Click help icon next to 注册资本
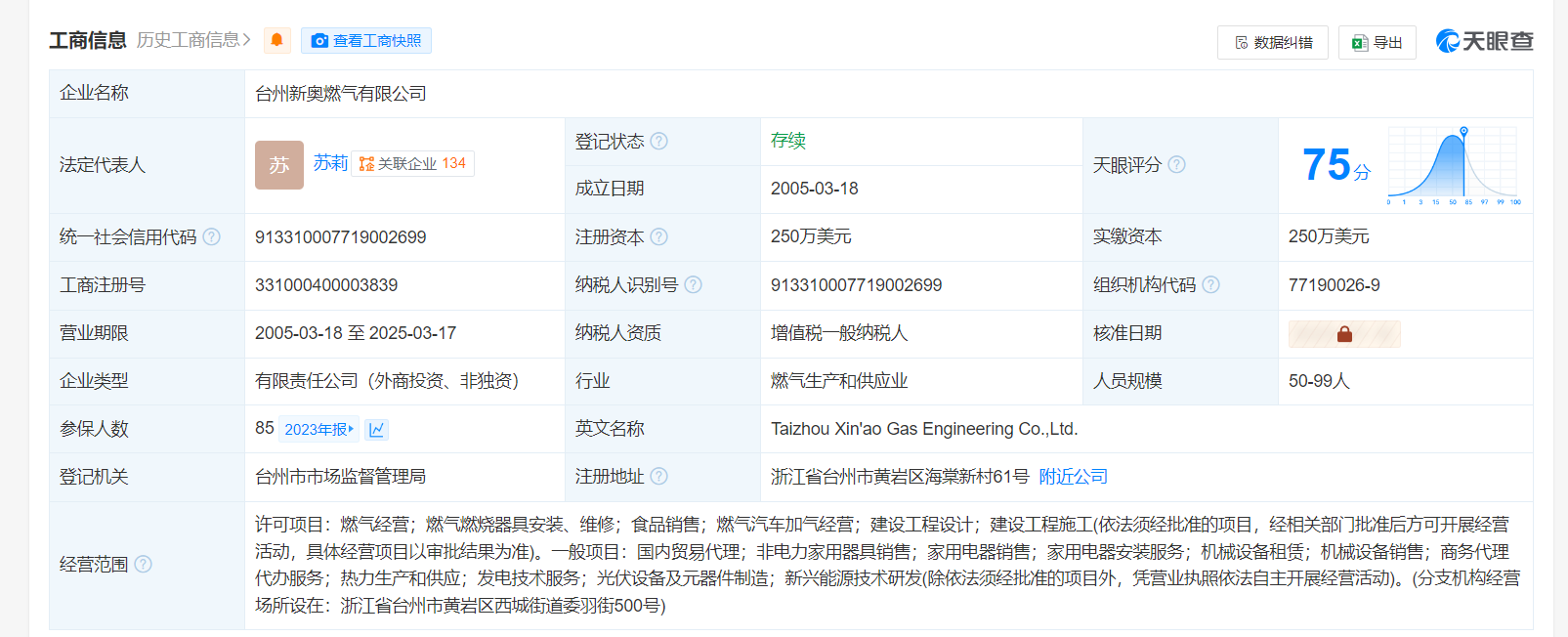The width and height of the screenshot is (1568, 637). [659, 236]
